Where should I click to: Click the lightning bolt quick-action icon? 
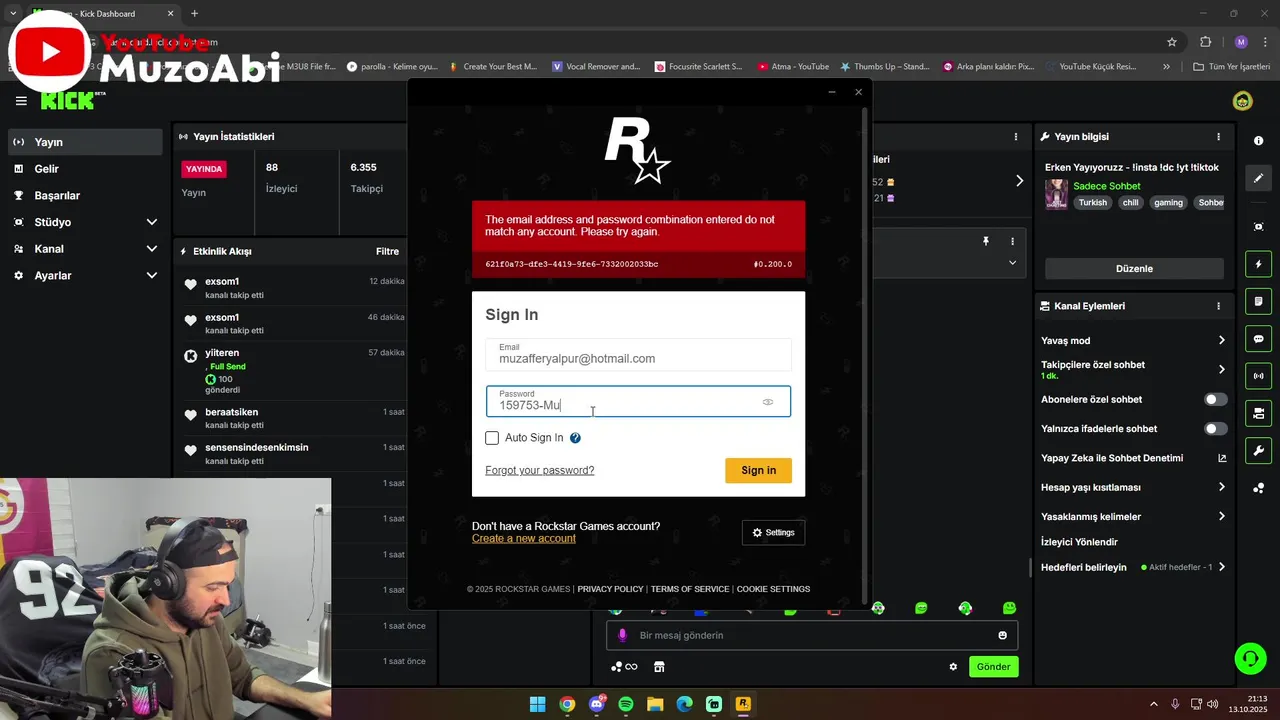(1258, 264)
